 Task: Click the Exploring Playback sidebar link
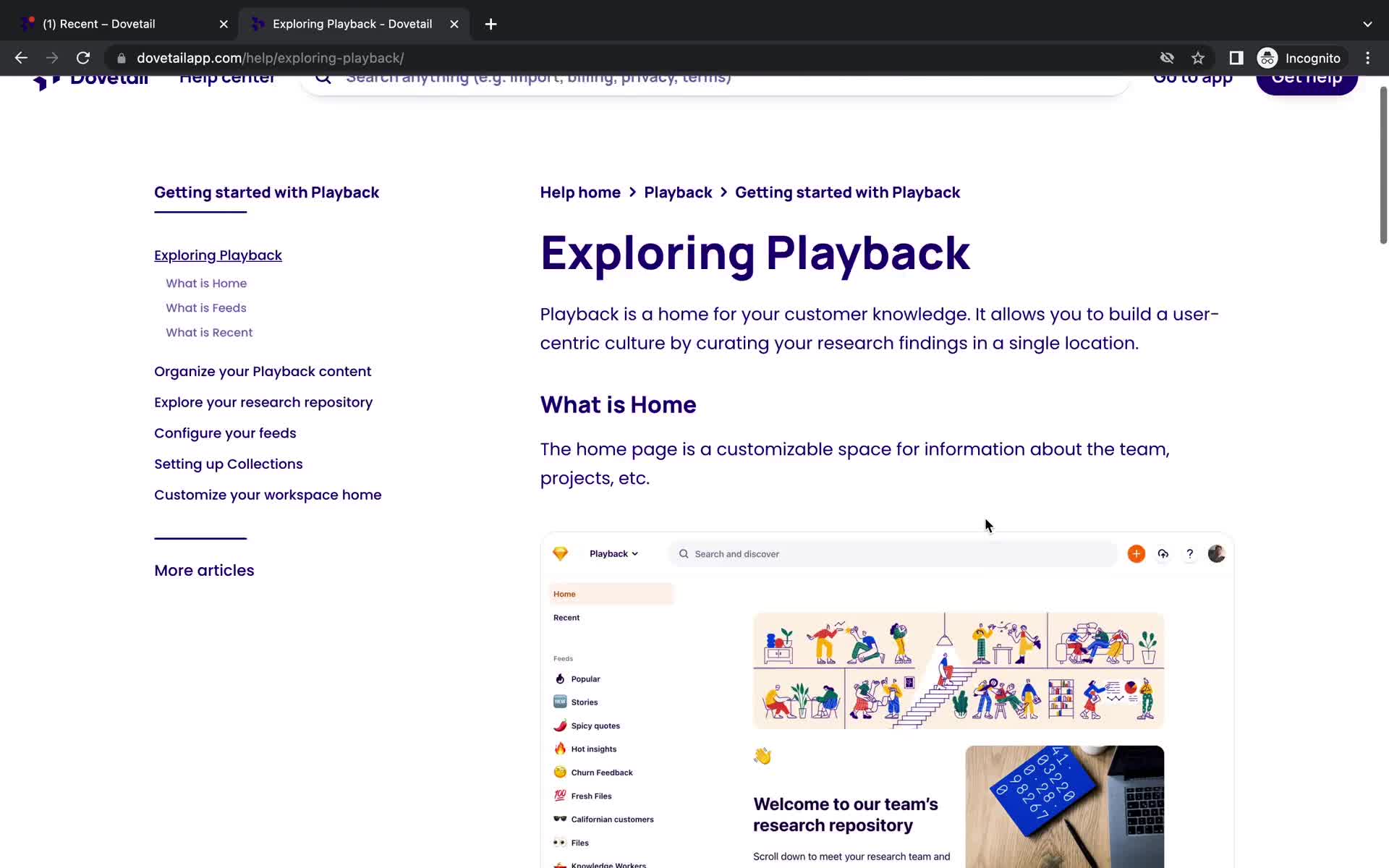click(x=218, y=254)
